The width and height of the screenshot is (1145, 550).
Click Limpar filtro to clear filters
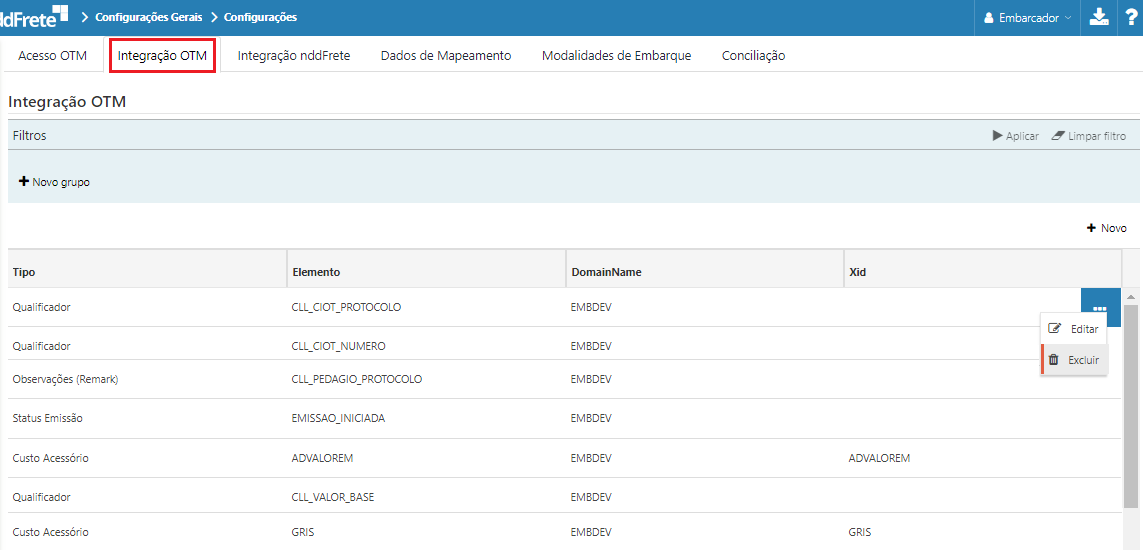pos(1088,136)
